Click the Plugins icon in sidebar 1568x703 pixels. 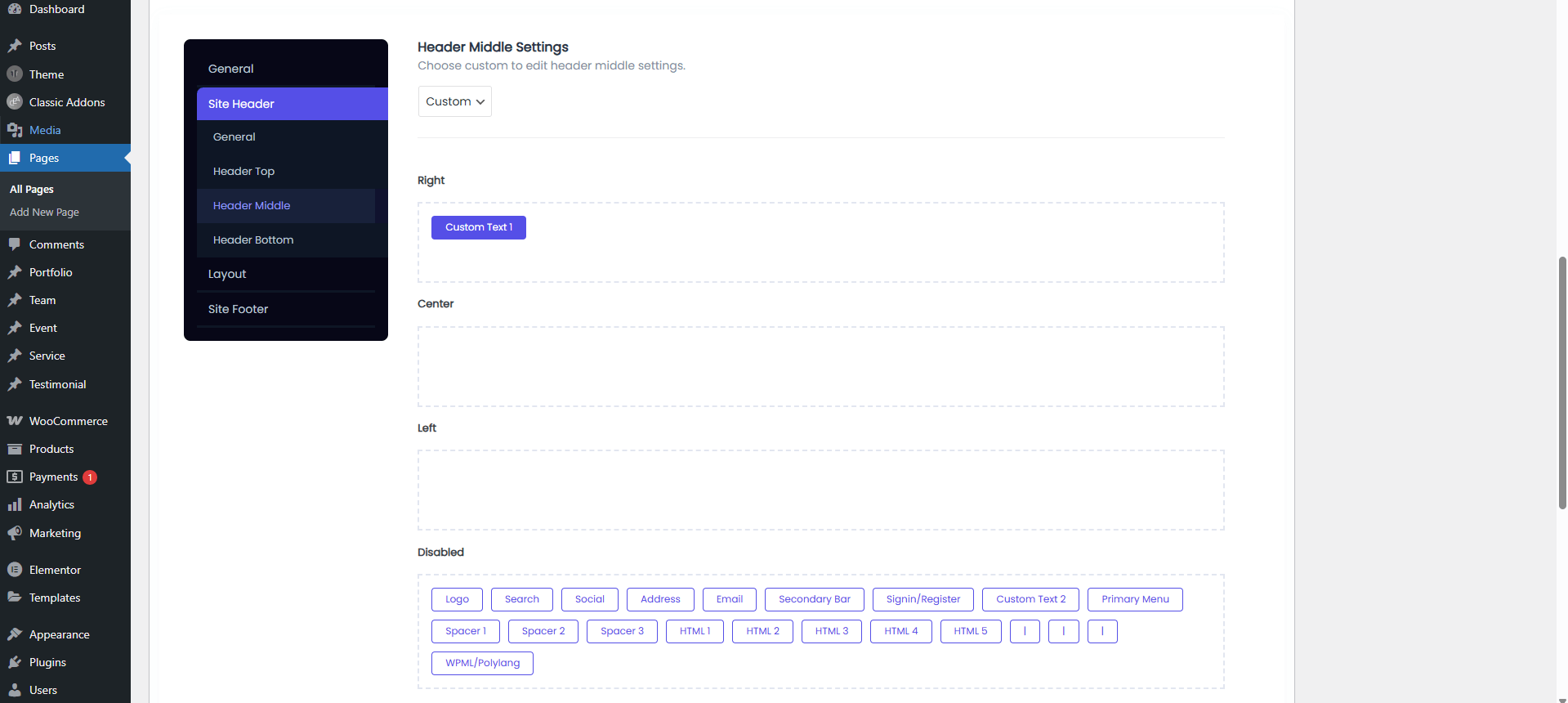(15, 662)
